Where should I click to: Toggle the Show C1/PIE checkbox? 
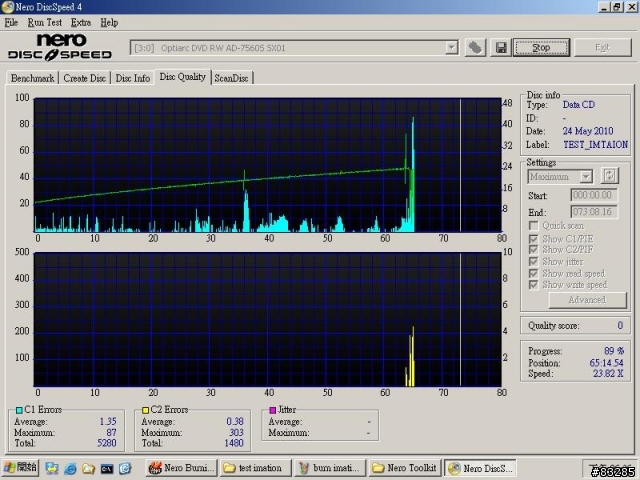tap(534, 238)
